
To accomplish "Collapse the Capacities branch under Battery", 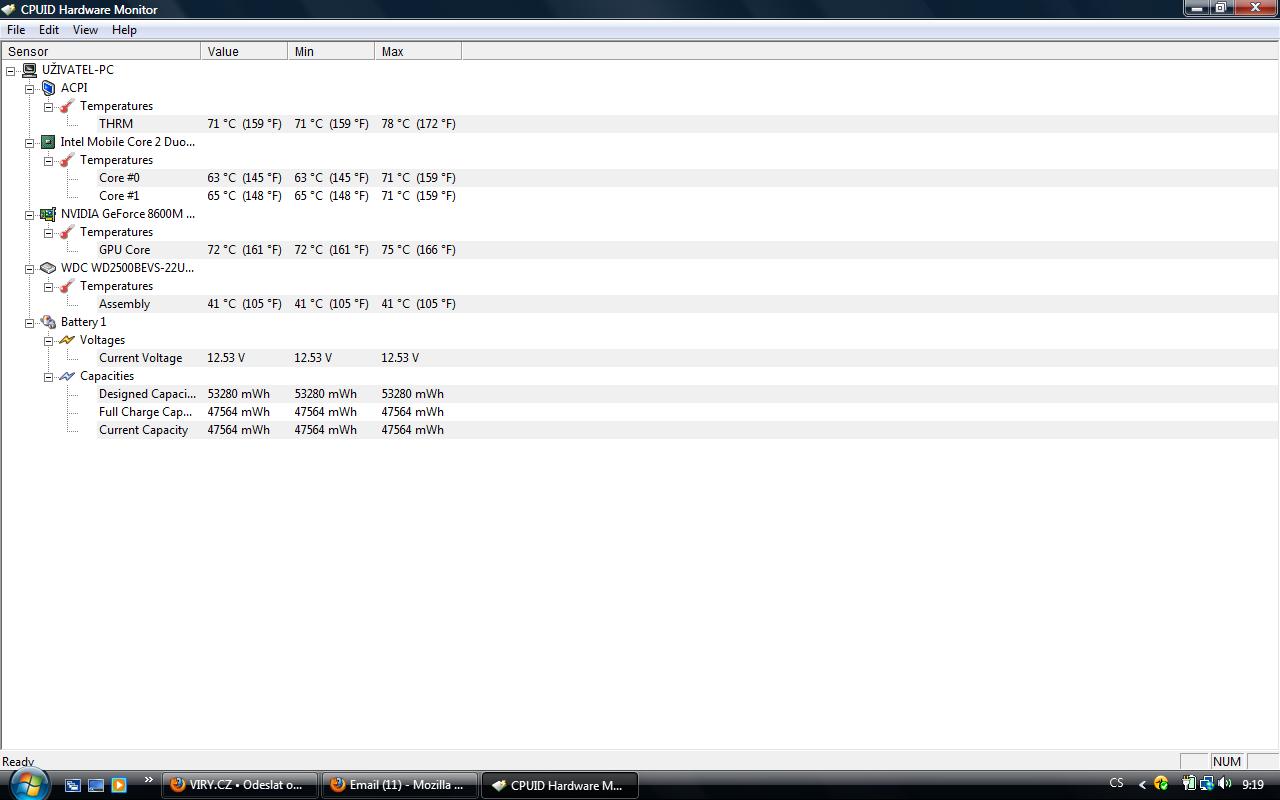I will tap(48, 377).
